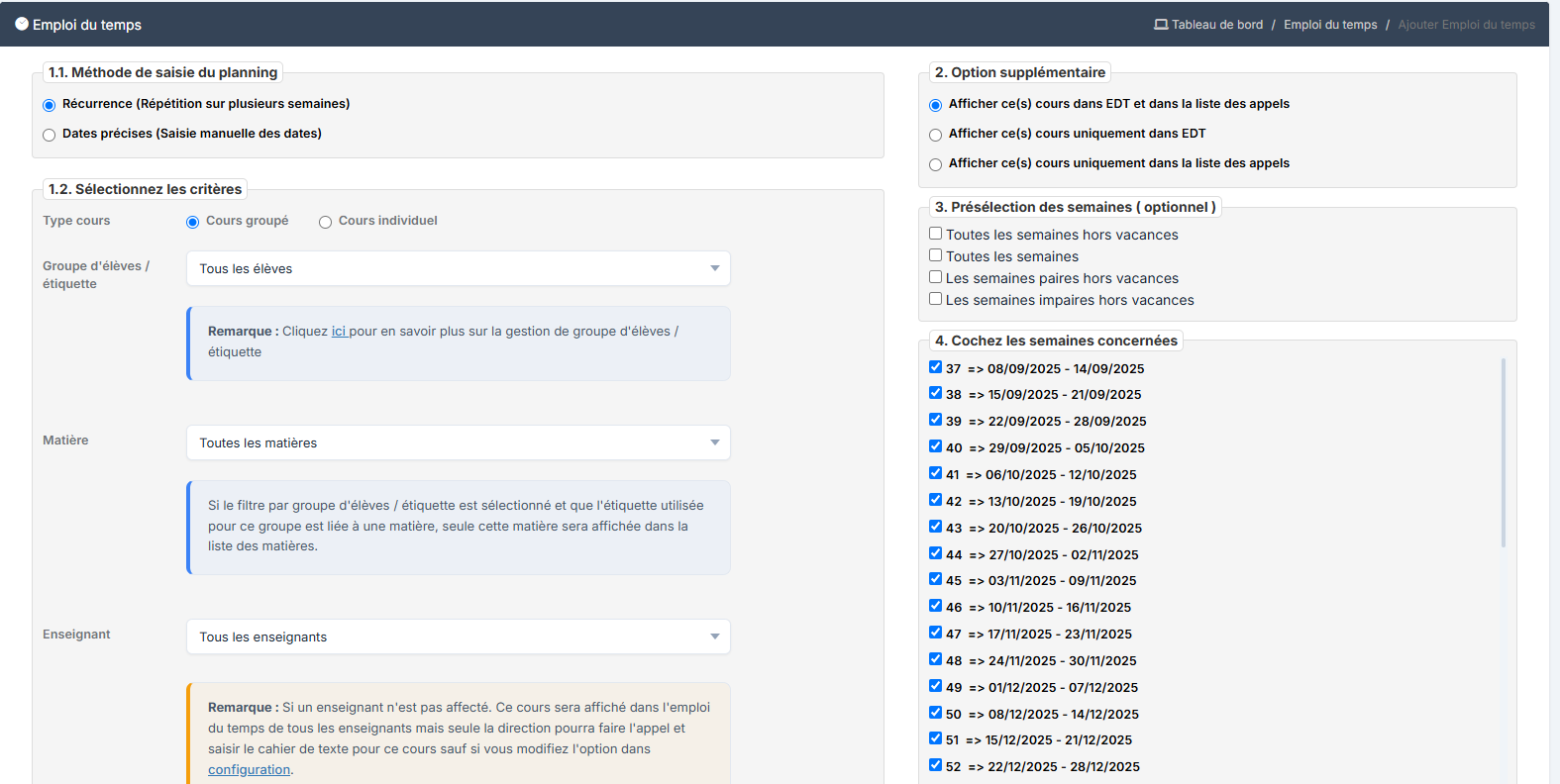Screen dimensions: 1560x784
Task: Open the configuration link in teacher note
Action: click(x=249, y=769)
